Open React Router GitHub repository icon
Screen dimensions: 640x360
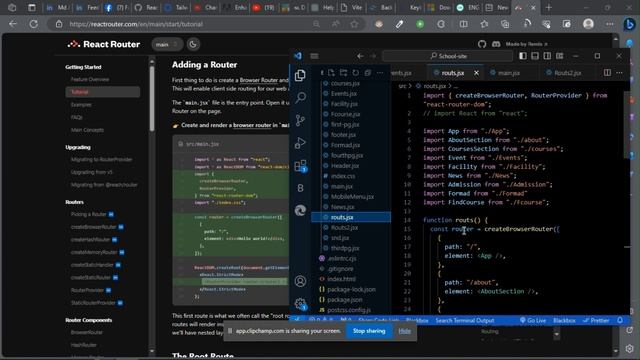pos(482,44)
